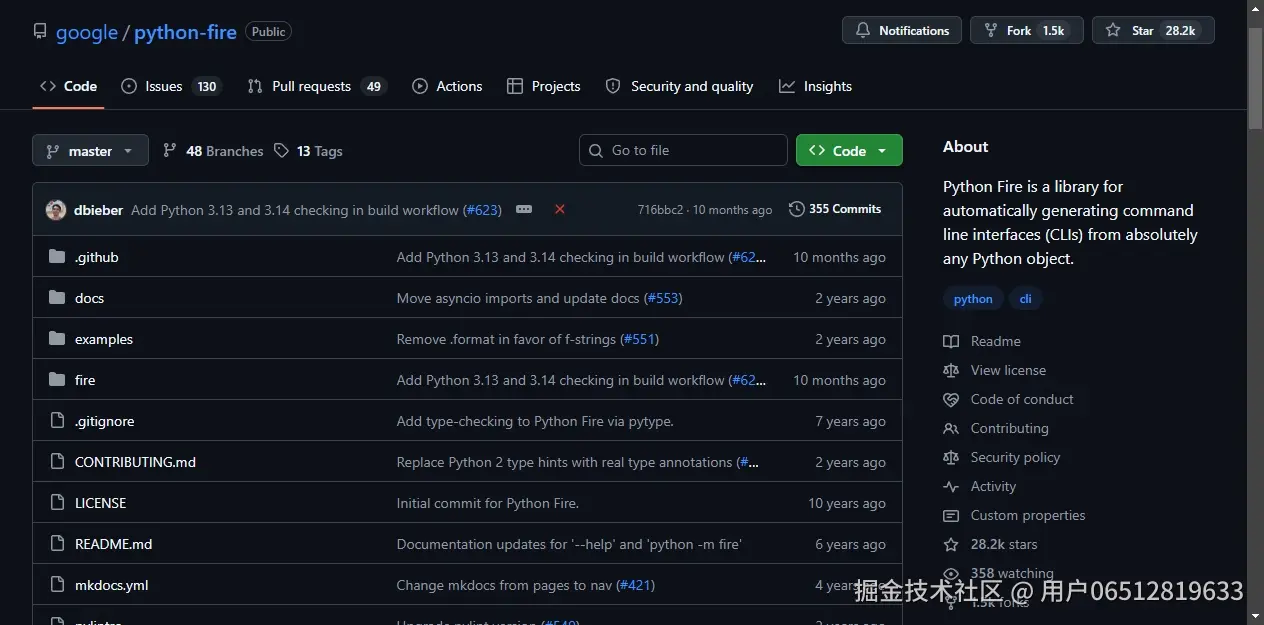Open the LICENSE file
The width and height of the screenshot is (1264, 625).
pyautogui.click(x=100, y=503)
